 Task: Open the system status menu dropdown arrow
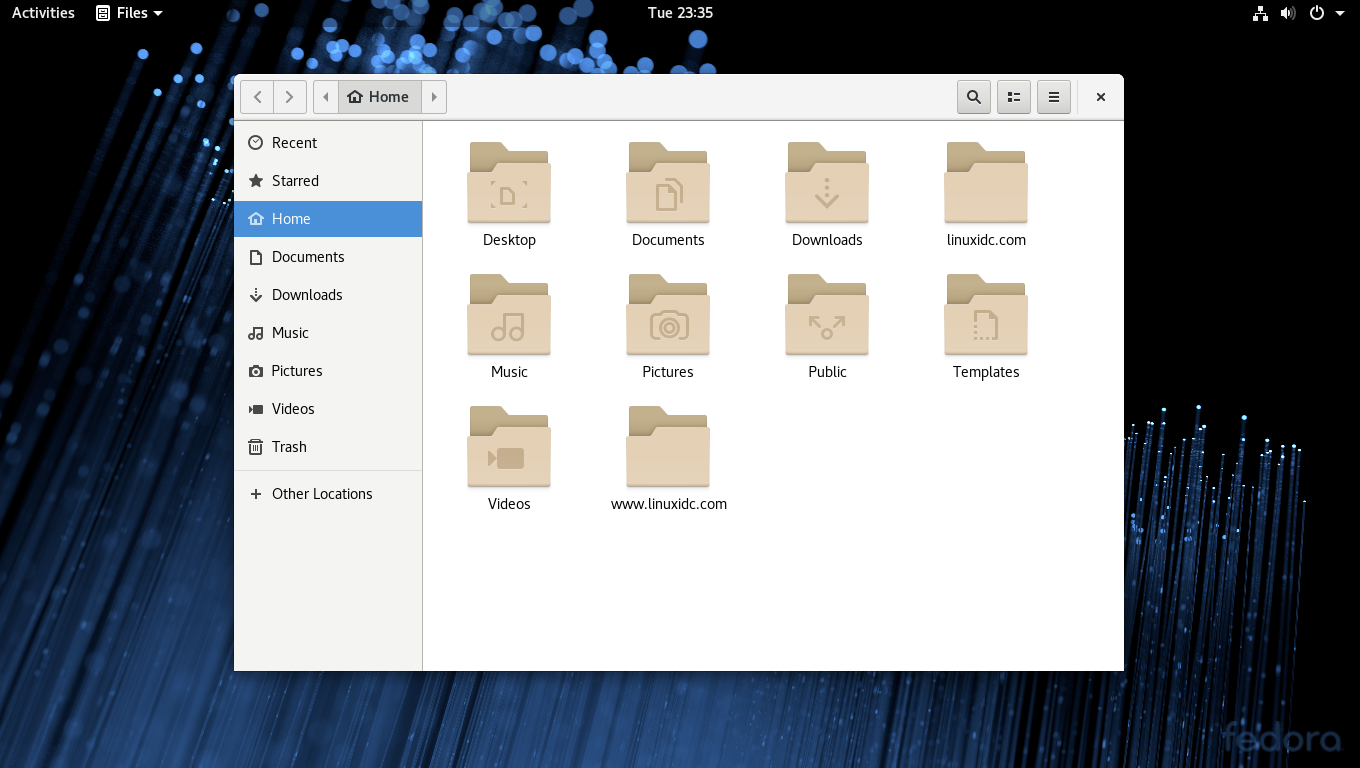[1342, 13]
